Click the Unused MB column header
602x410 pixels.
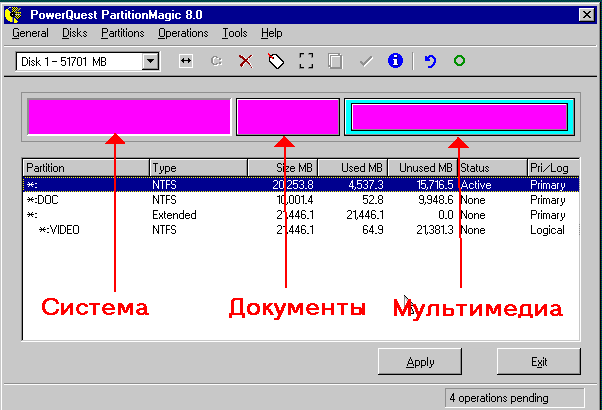click(x=423, y=168)
